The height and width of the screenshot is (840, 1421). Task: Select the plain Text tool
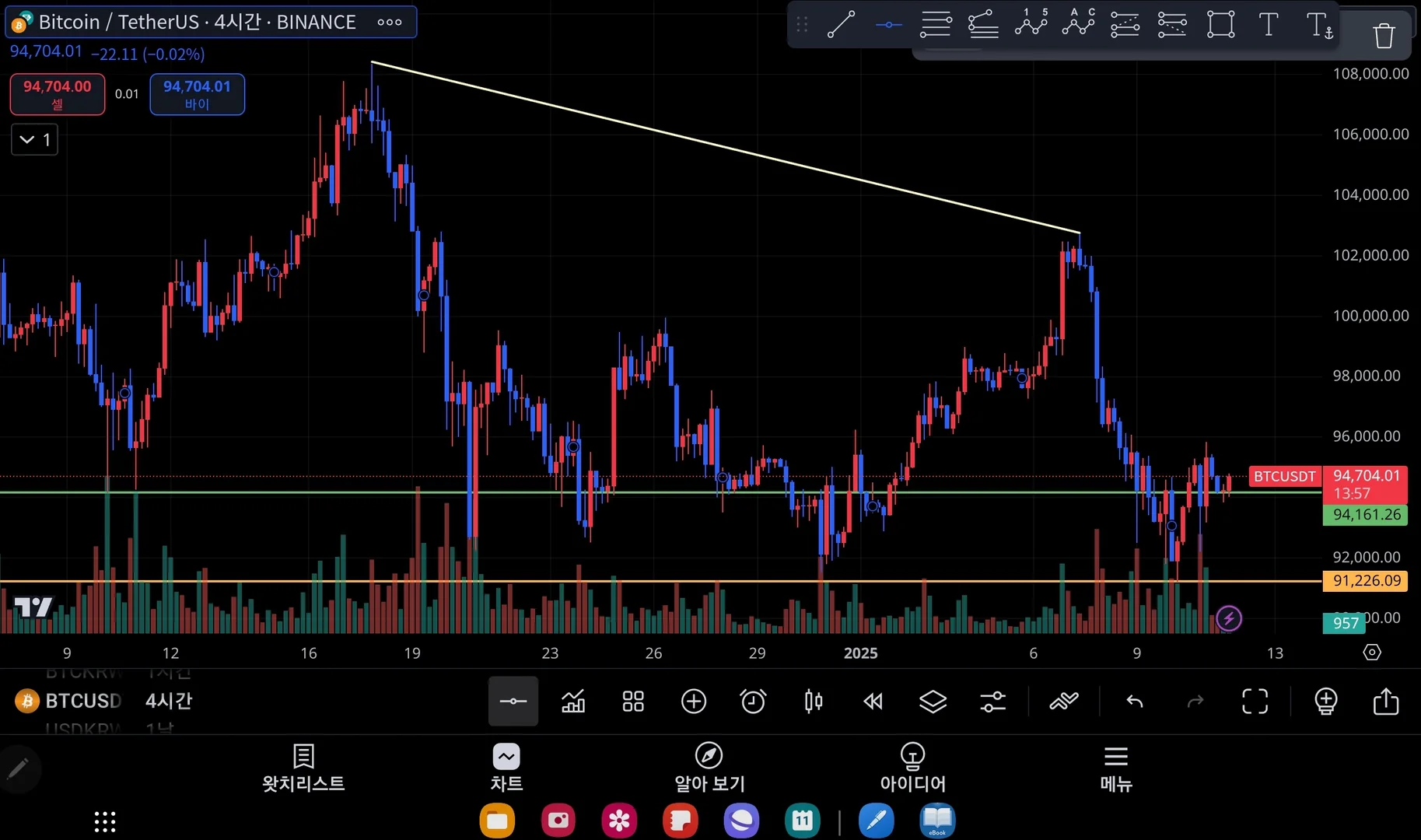[1268, 25]
